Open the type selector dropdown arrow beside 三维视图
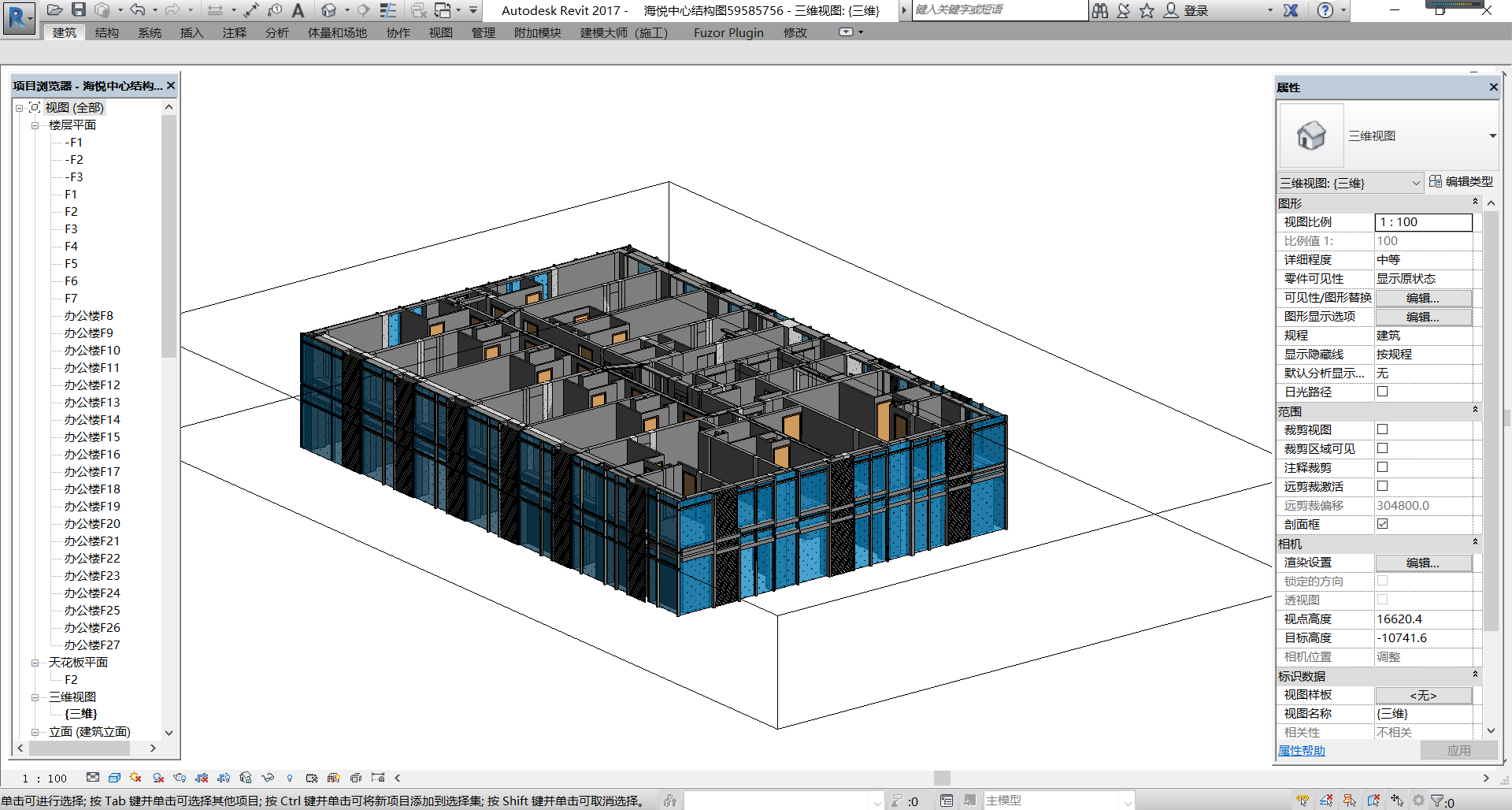1512x810 pixels. coord(1492,136)
